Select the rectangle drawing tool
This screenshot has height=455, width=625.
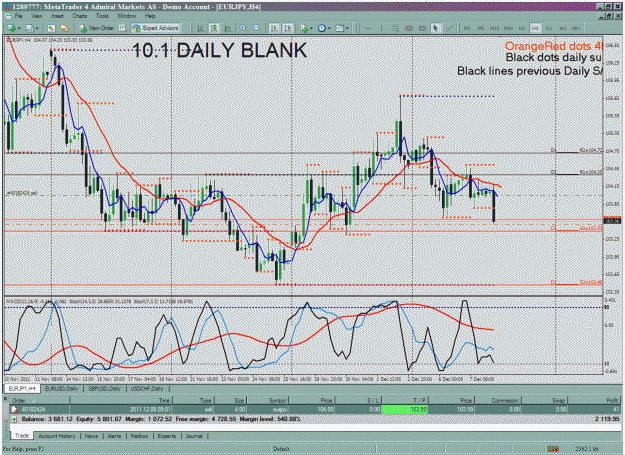tap(423, 28)
